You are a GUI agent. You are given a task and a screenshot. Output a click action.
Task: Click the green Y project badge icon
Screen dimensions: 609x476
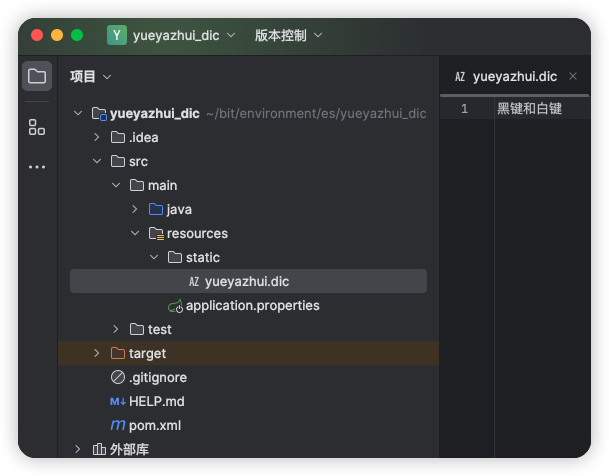(117, 35)
